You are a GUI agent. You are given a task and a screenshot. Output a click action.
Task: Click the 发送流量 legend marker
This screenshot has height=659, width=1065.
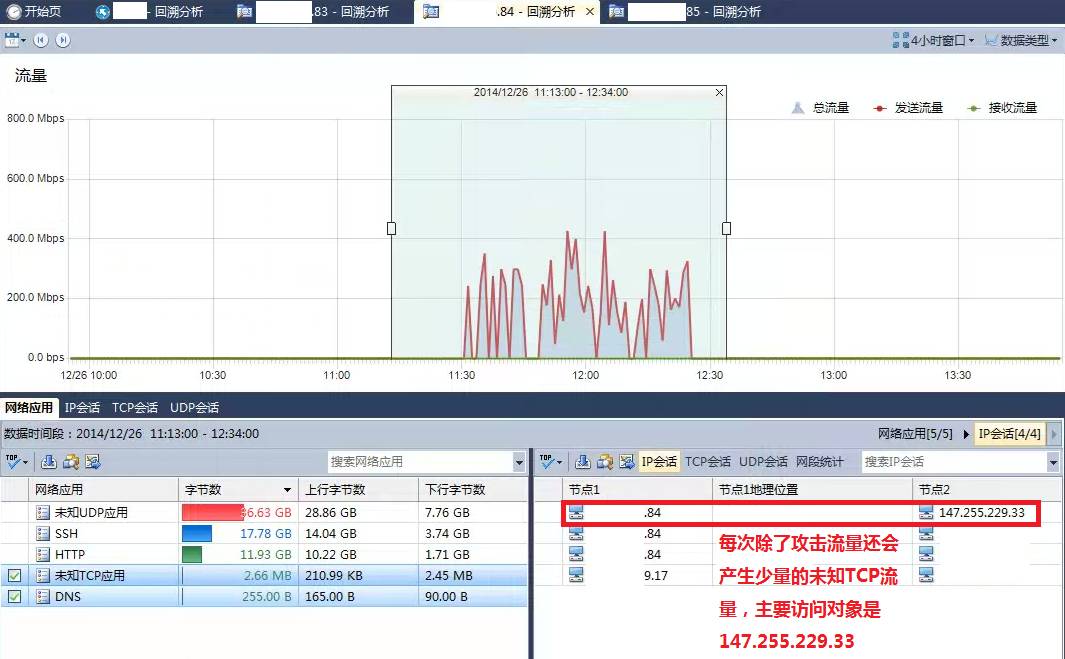880,108
